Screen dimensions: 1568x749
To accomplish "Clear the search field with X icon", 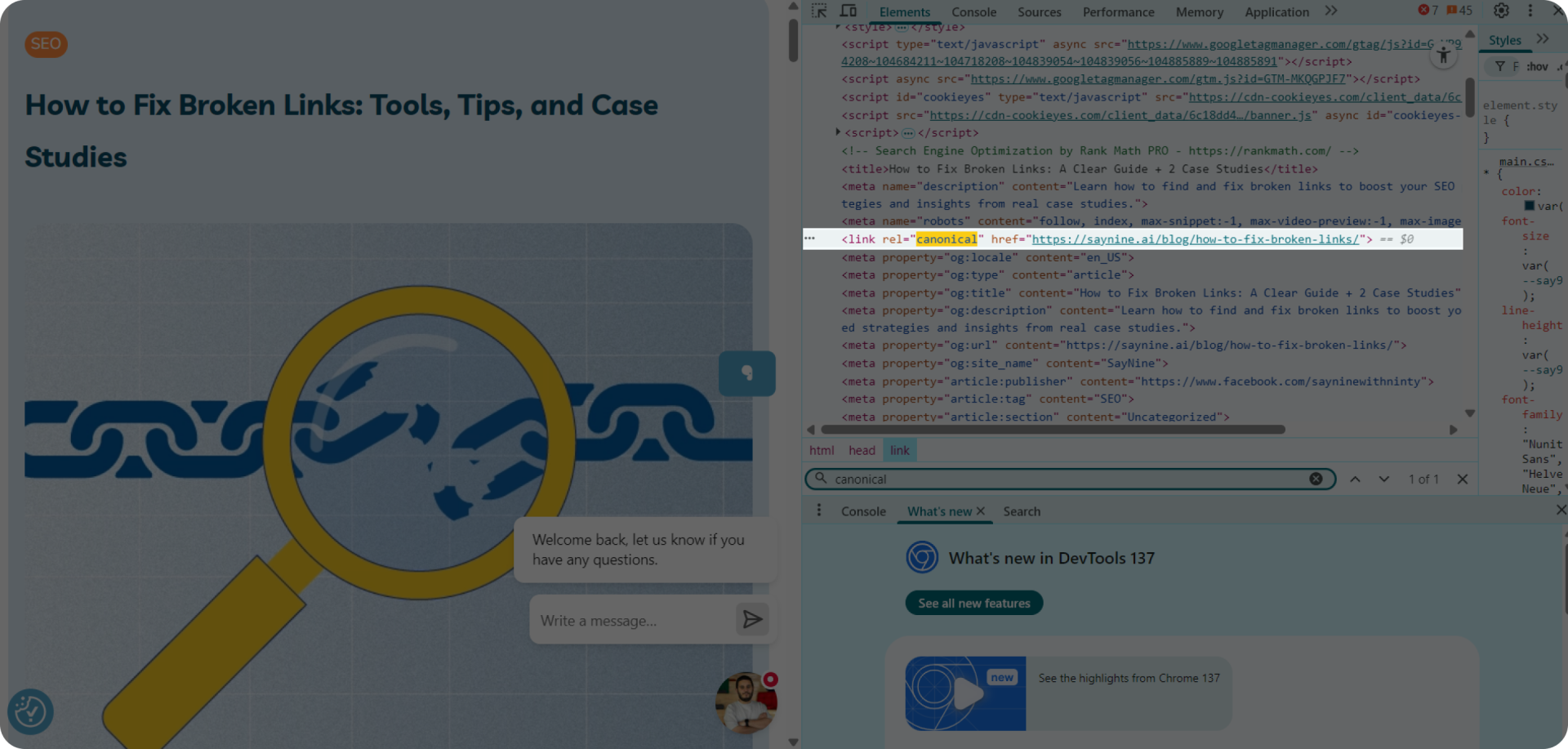I will click(x=1316, y=479).
